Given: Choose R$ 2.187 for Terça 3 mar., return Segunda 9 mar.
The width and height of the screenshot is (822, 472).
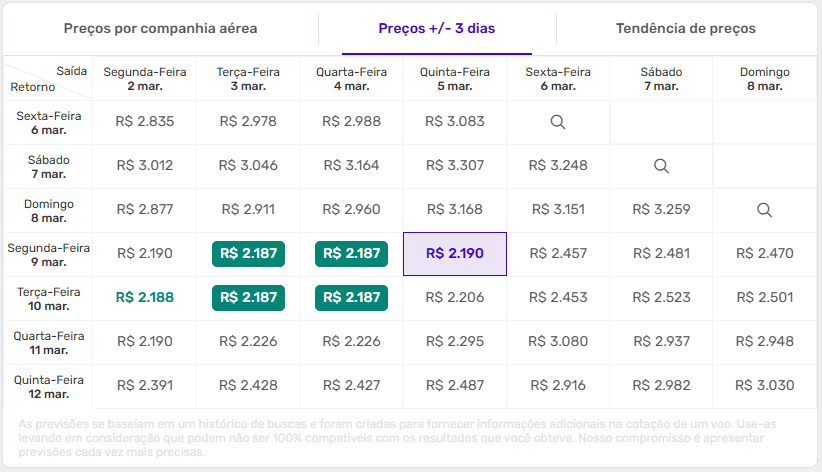Looking at the screenshot, I should tap(248, 254).
